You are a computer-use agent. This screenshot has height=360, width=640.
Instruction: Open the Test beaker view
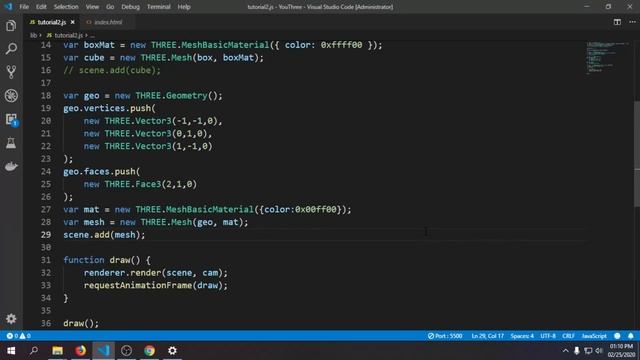click(x=11, y=143)
